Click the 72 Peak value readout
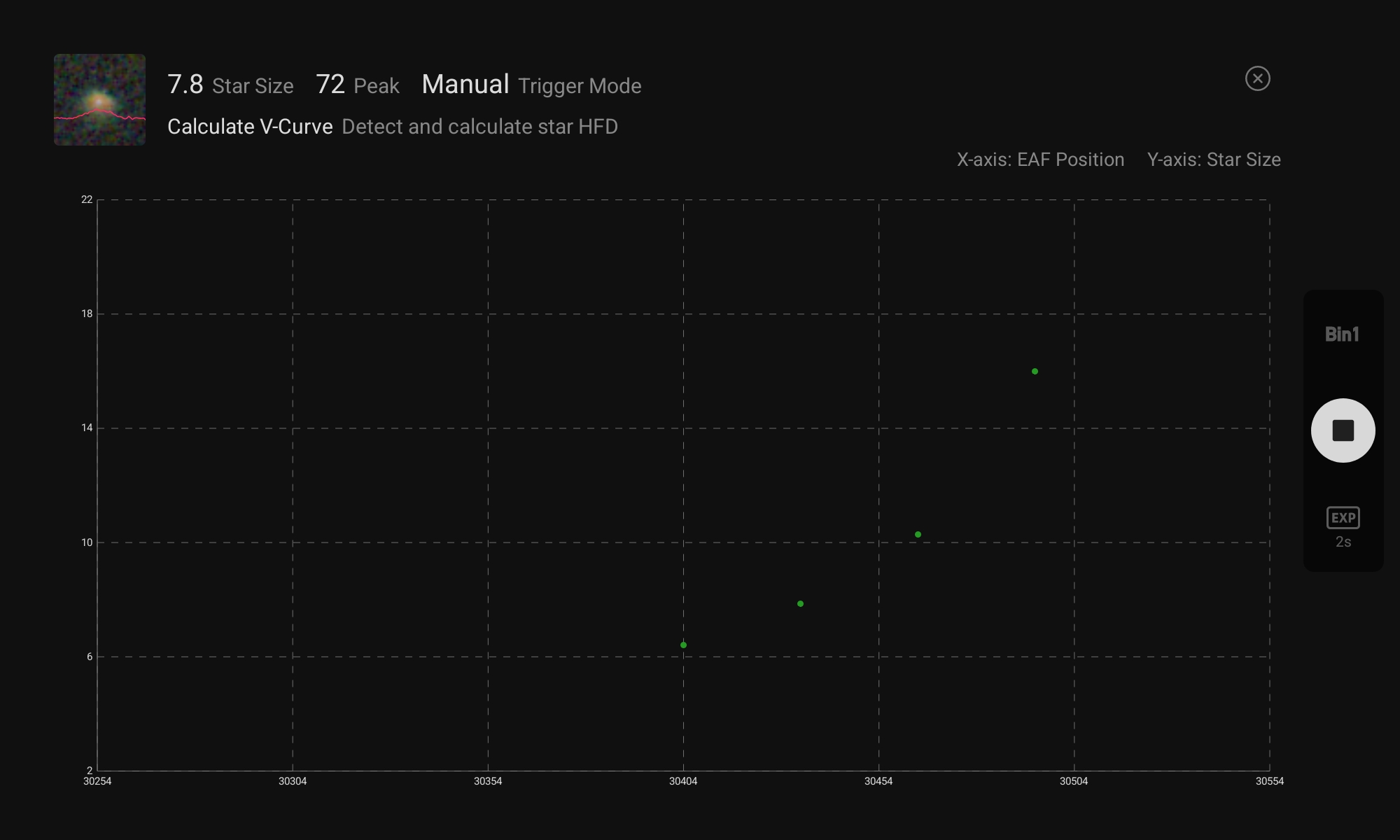The image size is (1400, 840). [x=330, y=85]
